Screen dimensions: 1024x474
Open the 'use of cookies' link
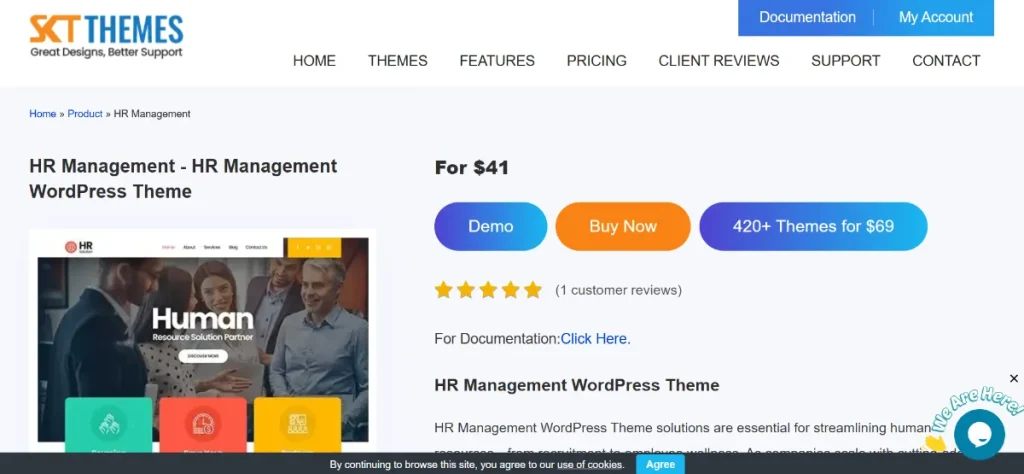tap(590, 465)
